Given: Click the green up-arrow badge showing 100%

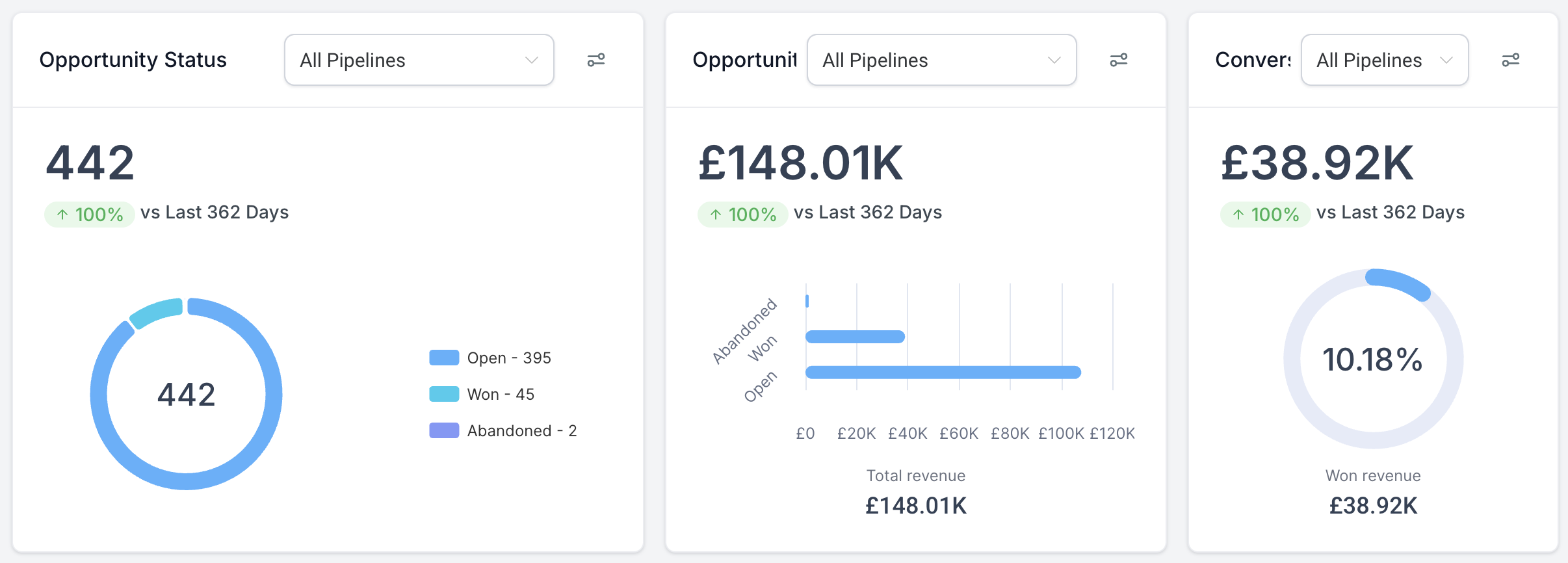Looking at the screenshot, I should coord(88,213).
